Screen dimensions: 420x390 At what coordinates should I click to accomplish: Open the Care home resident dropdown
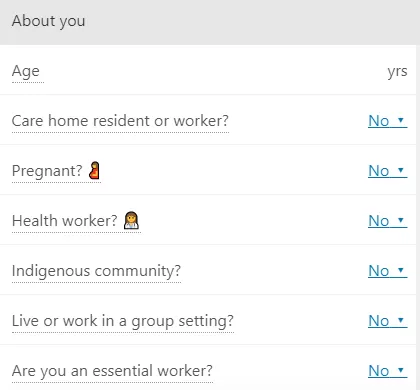pyautogui.click(x=388, y=121)
